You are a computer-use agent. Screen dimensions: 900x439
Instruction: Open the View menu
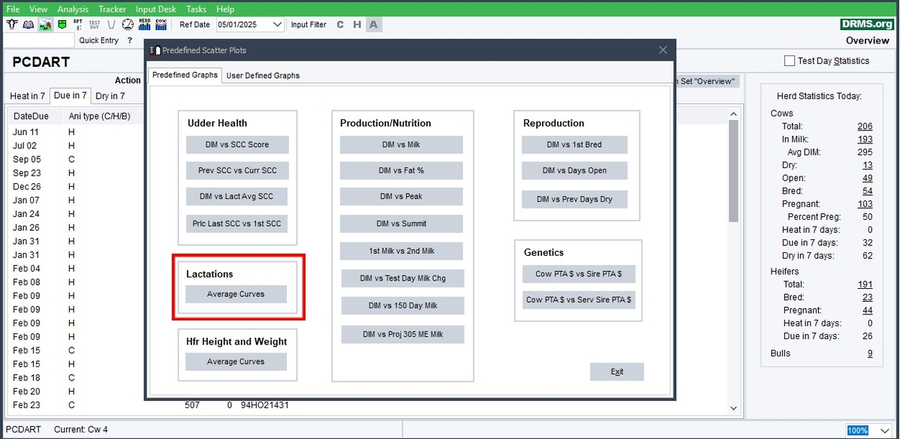(x=38, y=9)
